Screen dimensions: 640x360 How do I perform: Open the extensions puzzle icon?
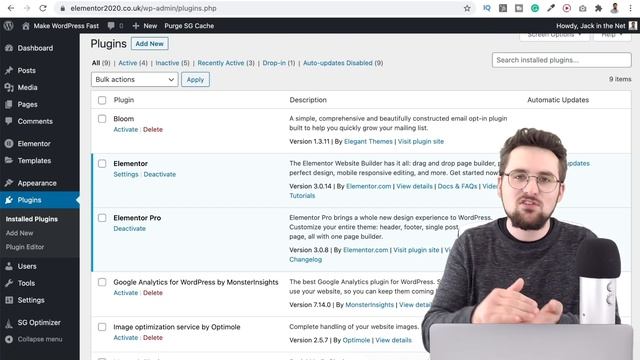click(x=598, y=8)
